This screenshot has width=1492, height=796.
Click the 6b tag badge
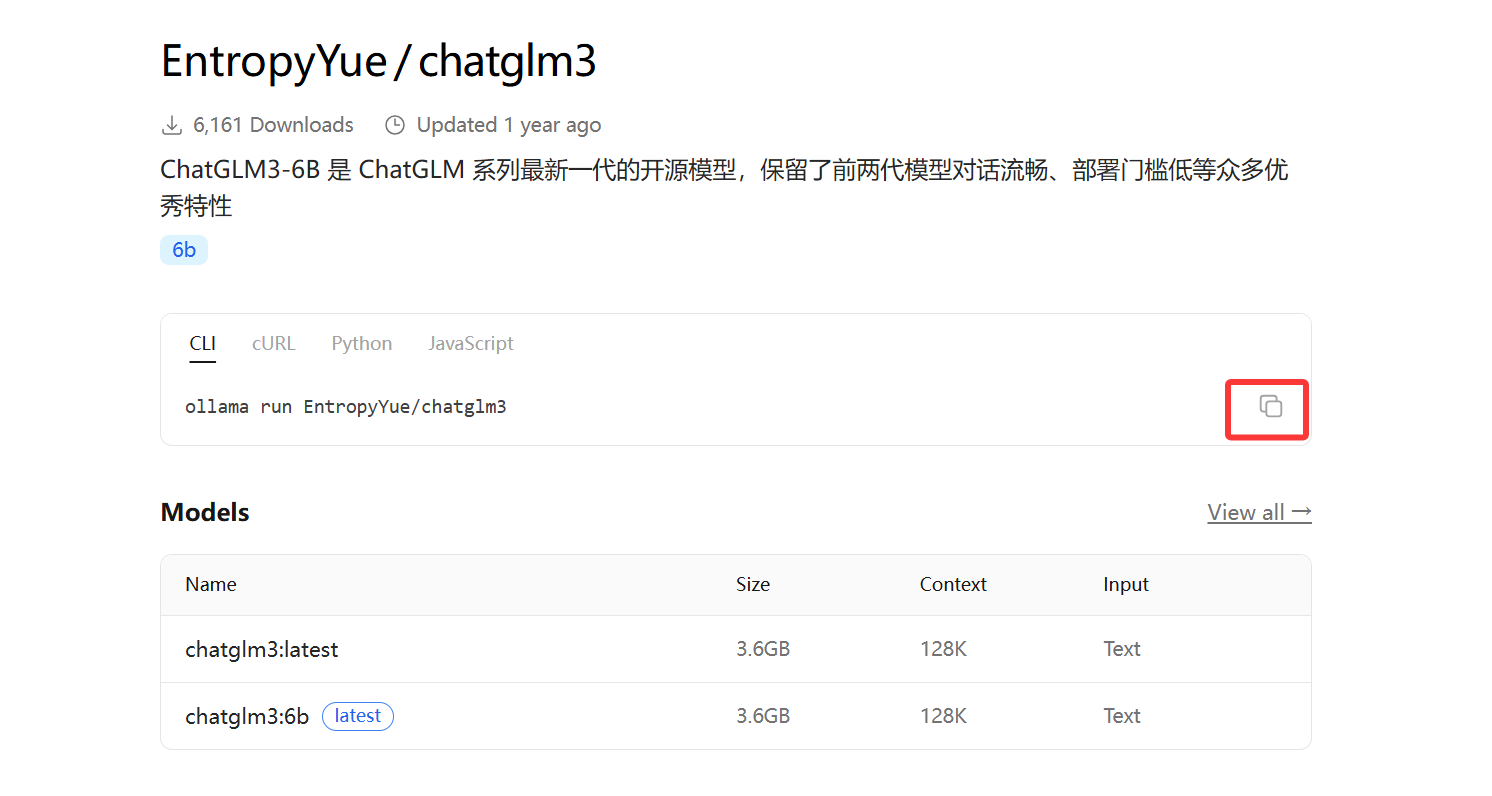[x=184, y=250]
